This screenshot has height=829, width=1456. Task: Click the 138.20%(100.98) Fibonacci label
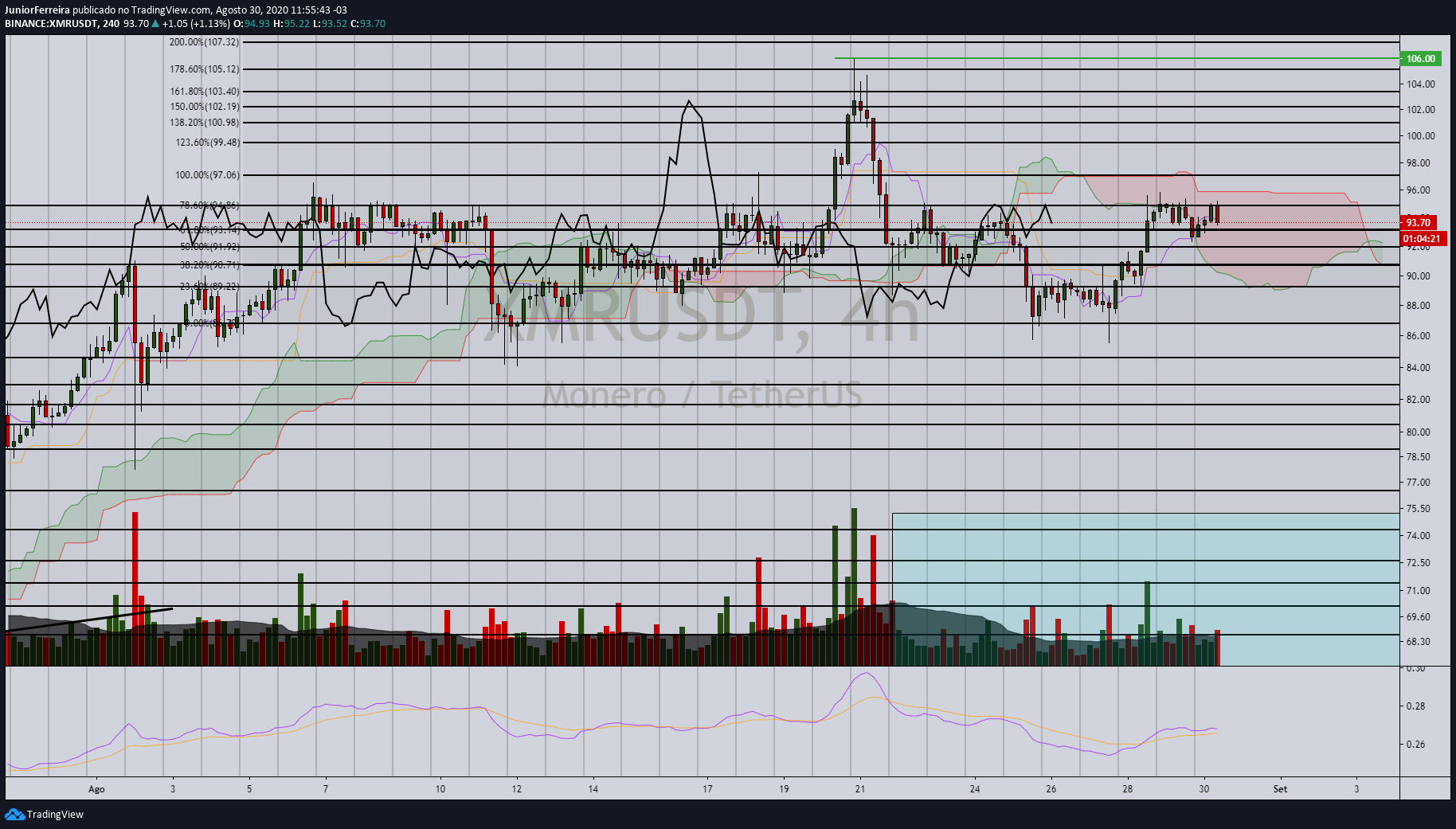point(204,122)
